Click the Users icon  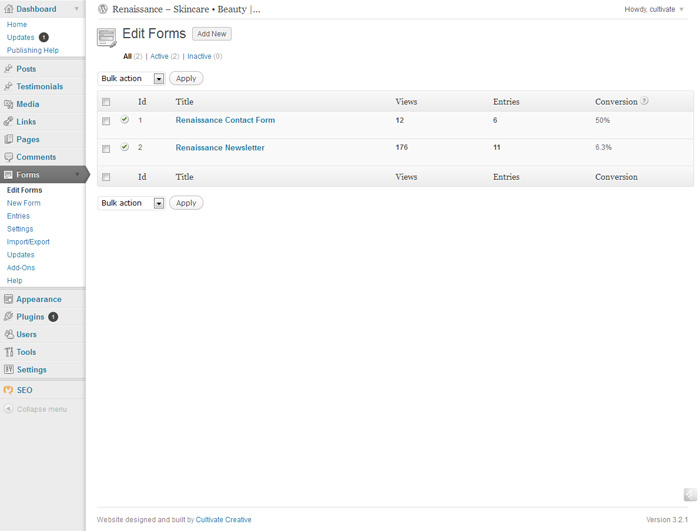8,334
